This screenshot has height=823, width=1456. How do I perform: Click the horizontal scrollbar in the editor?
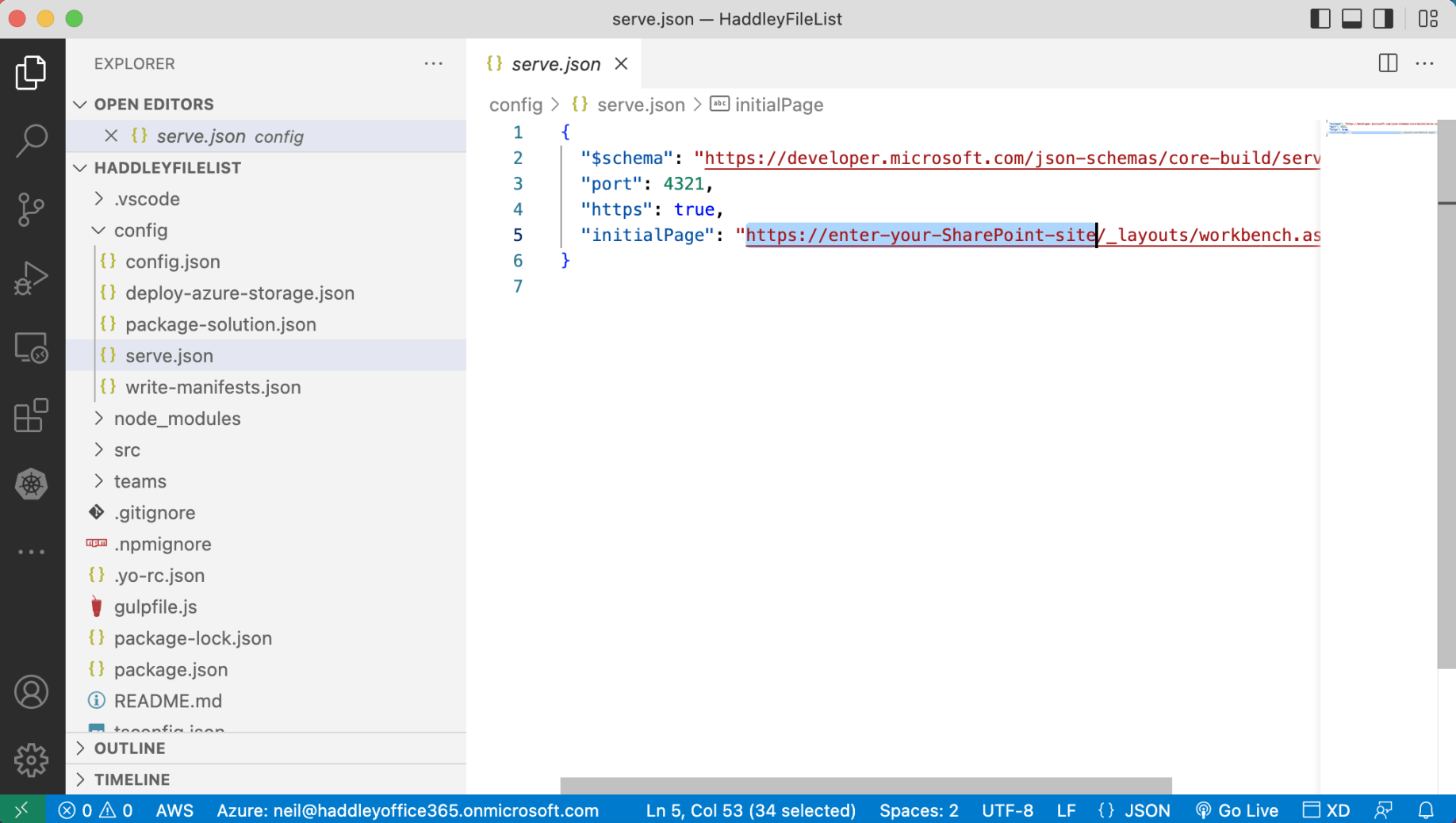pos(865,785)
